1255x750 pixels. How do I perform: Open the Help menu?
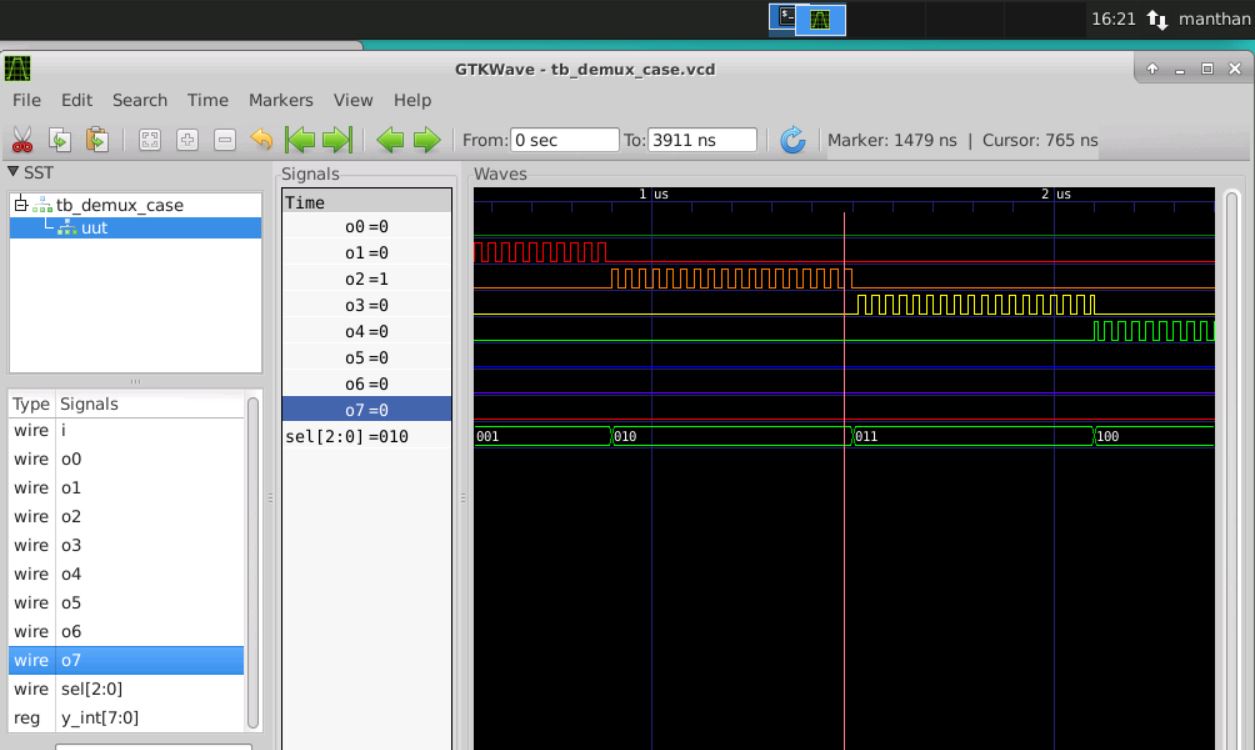pyautogui.click(x=412, y=100)
